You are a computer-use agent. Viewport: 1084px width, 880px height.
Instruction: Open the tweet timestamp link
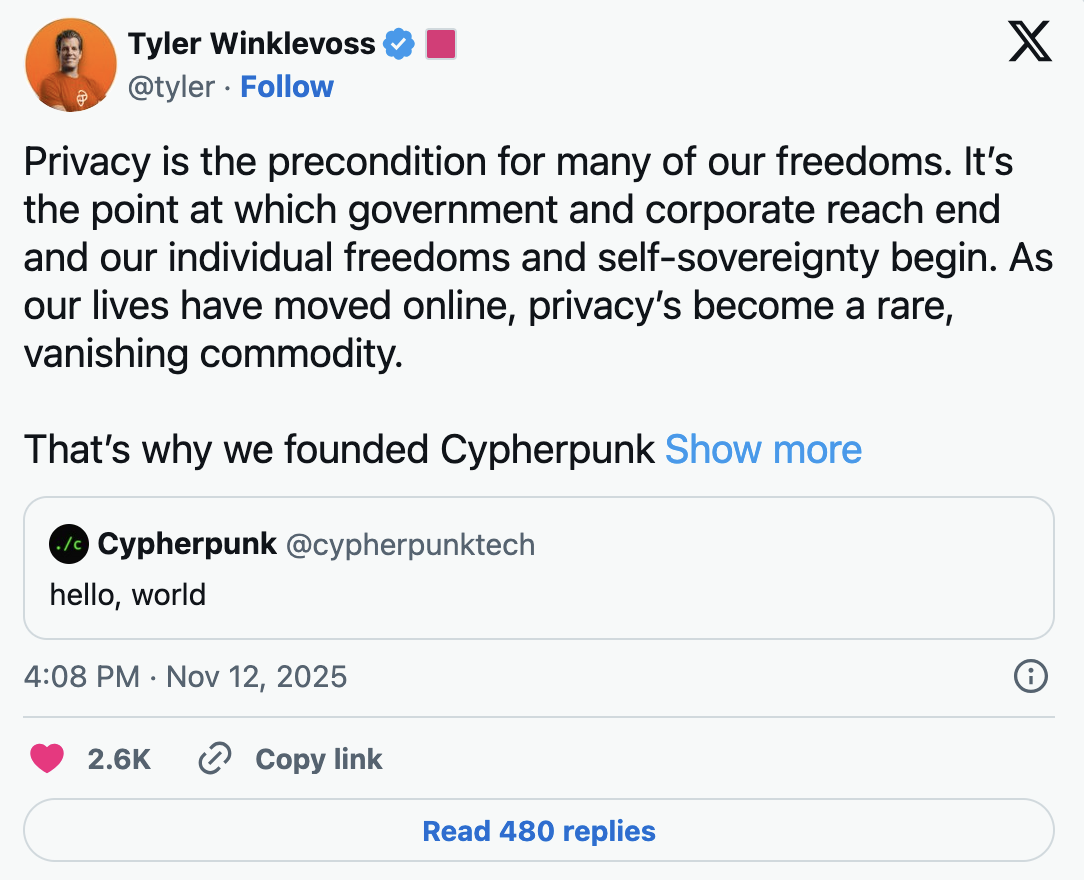click(186, 677)
